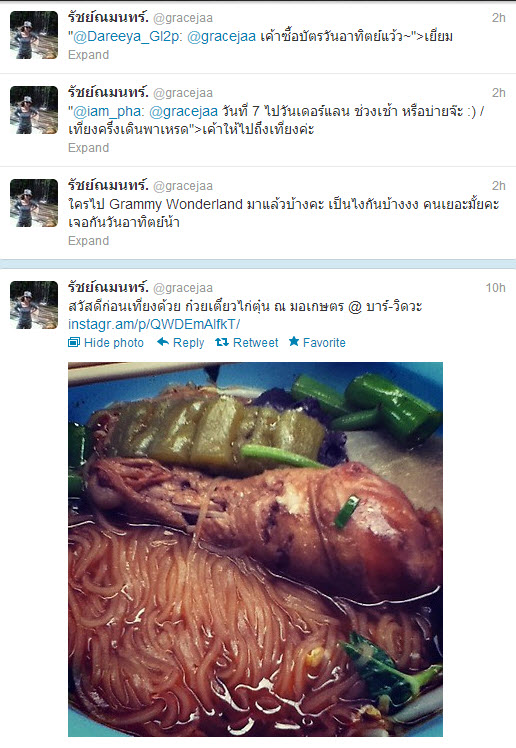Open the noodle soup photo
516x748 pixels.
point(255,549)
